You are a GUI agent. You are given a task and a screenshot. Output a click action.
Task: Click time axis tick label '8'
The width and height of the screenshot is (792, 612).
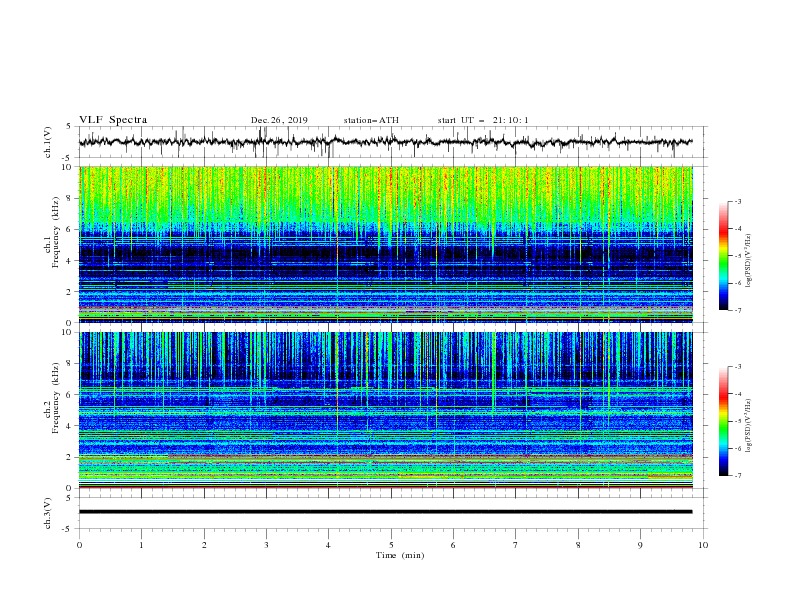(x=578, y=545)
